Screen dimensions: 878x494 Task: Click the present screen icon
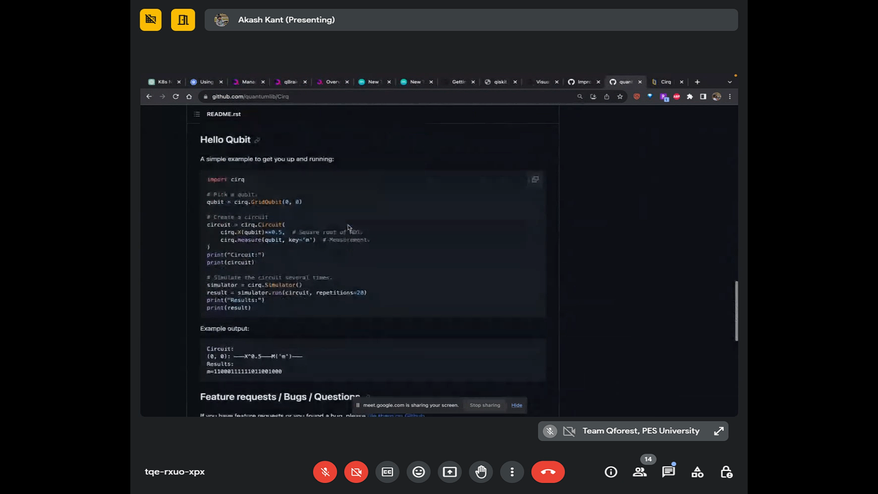pyautogui.click(x=450, y=472)
